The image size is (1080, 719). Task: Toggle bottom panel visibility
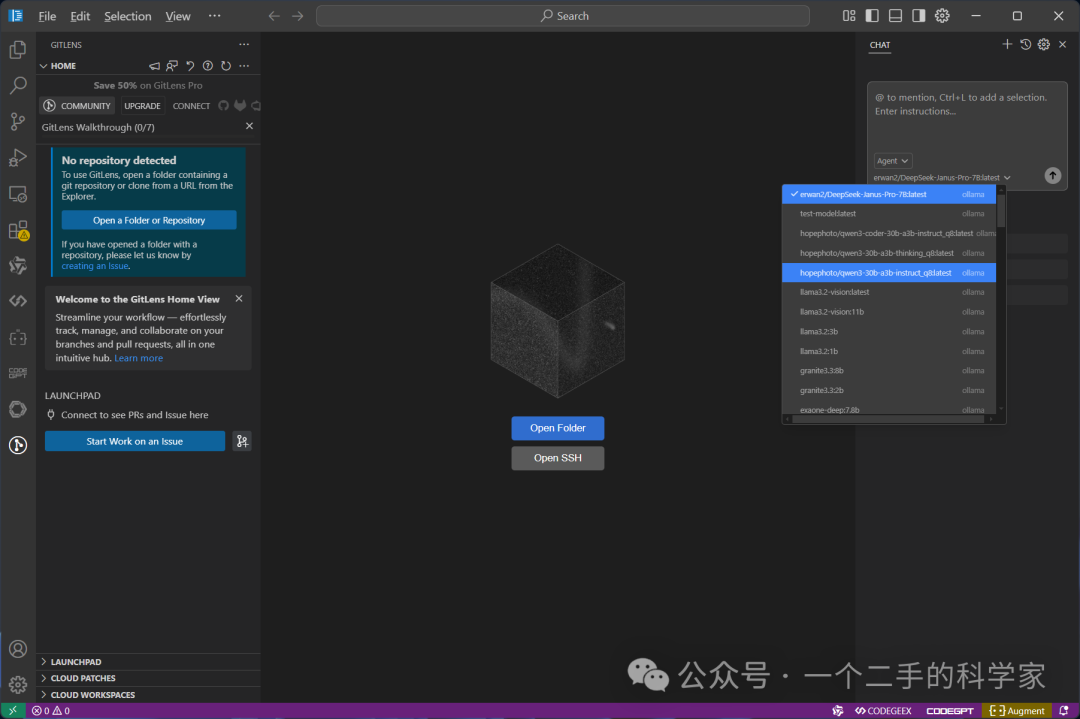click(x=895, y=16)
